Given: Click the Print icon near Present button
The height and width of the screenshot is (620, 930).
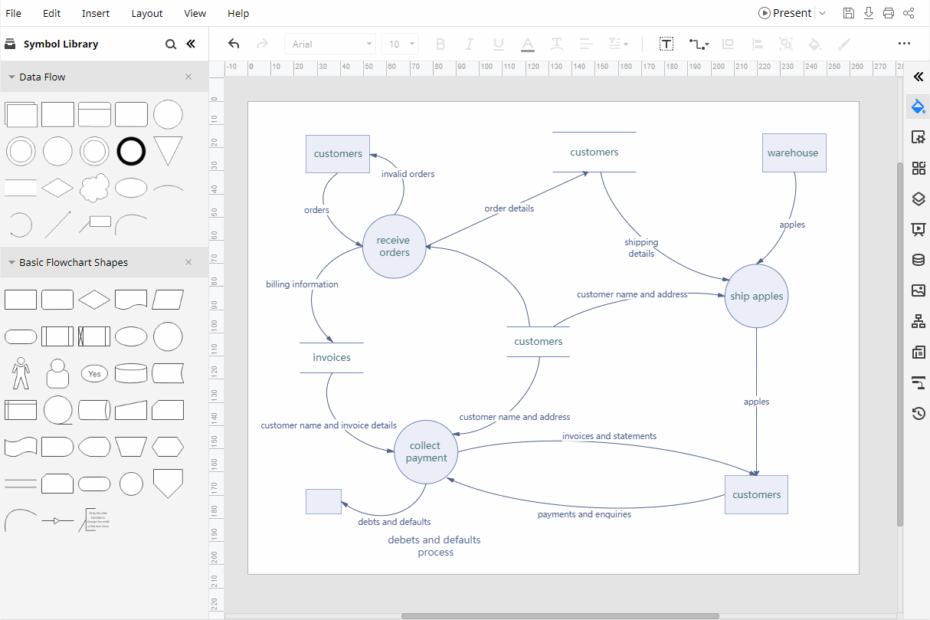Looking at the screenshot, I should click(888, 13).
